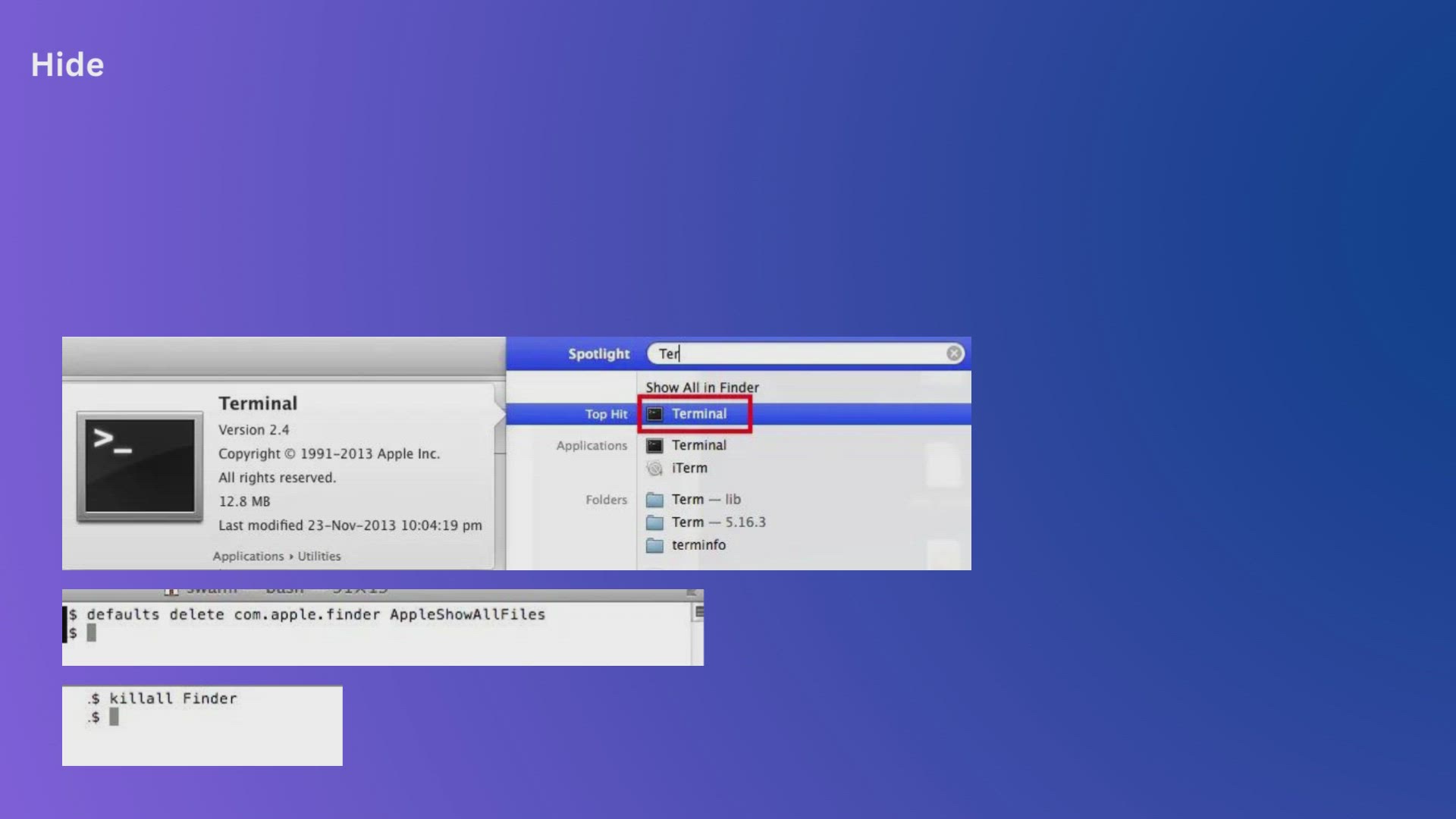This screenshot has width=1456, height=819.
Task: Click the large Terminal icon in preview
Action: tap(140, 466)
